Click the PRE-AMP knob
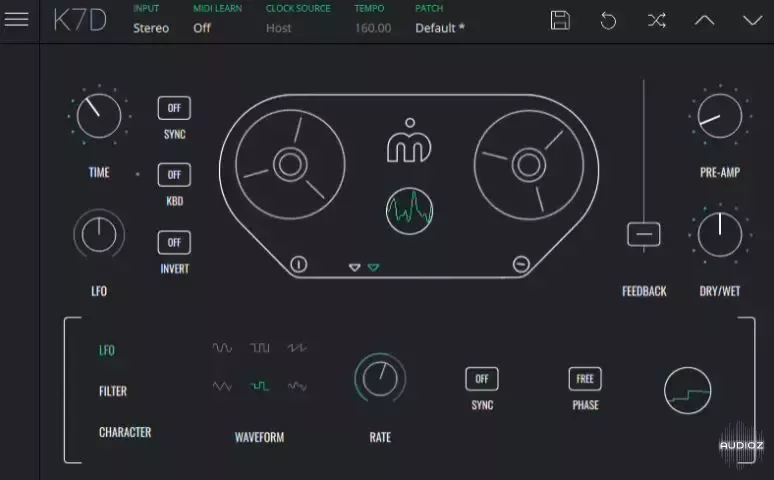This screenshot has height=480, width=774. pos(720,116)
